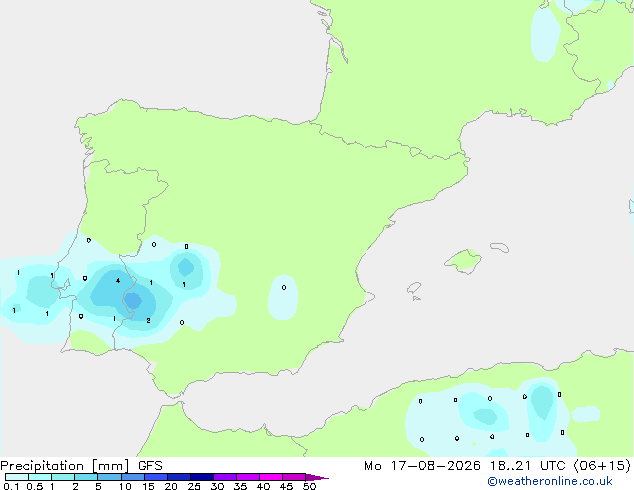634x490 pixels.
Task: Click the "0" value in central Spain's isolated patch
Action: [284, 287]
